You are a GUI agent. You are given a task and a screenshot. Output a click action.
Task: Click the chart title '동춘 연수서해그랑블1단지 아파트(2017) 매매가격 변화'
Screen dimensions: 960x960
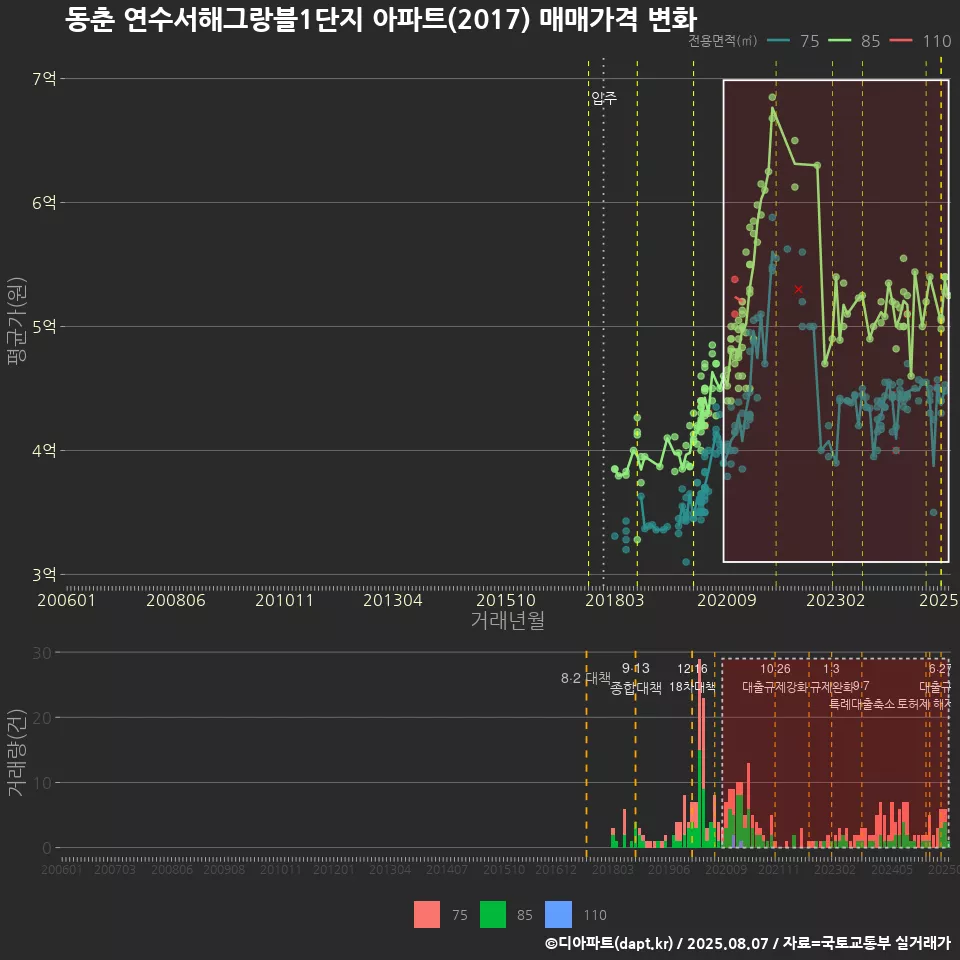click(381, 19)
